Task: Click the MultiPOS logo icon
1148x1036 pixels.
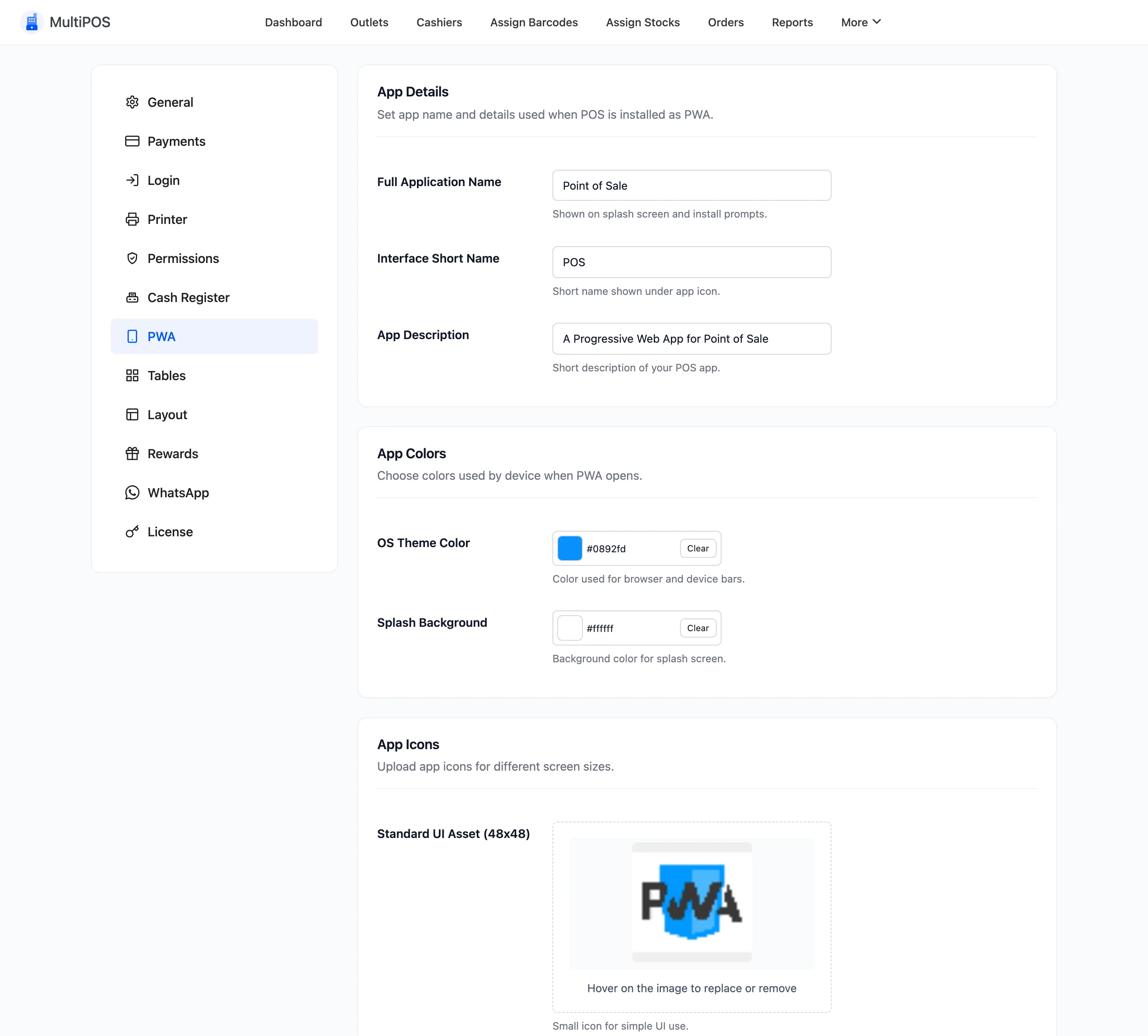Action: [31, 22]
